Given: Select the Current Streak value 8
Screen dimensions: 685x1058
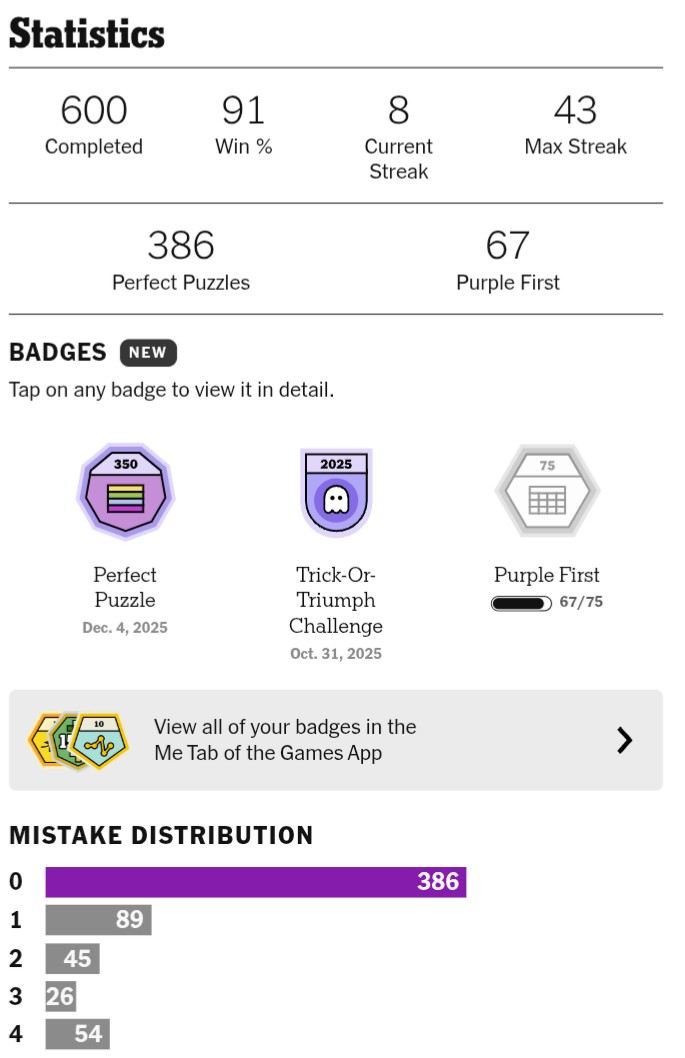Looking at the screenshot, I should coord(398,110).
